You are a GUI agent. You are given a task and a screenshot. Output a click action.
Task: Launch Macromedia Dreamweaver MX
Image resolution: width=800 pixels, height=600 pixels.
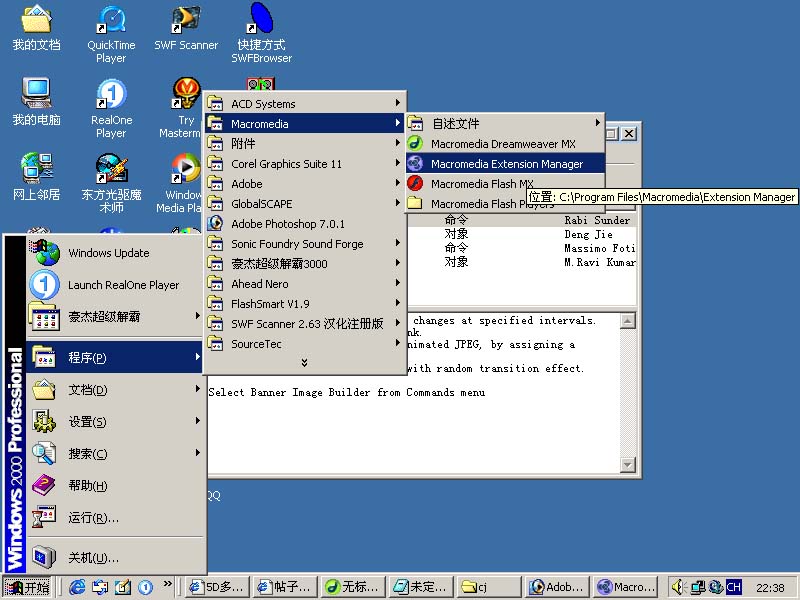505,143
